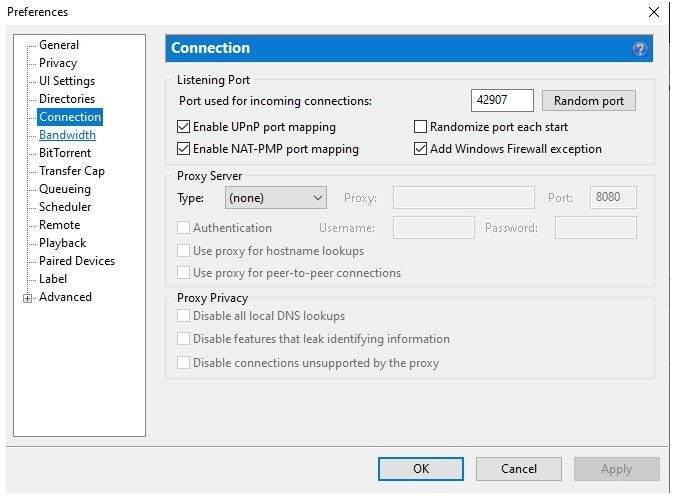Check Disable features that leak identifying information
Screen dimensions: 675x496
tap(183, 339)
